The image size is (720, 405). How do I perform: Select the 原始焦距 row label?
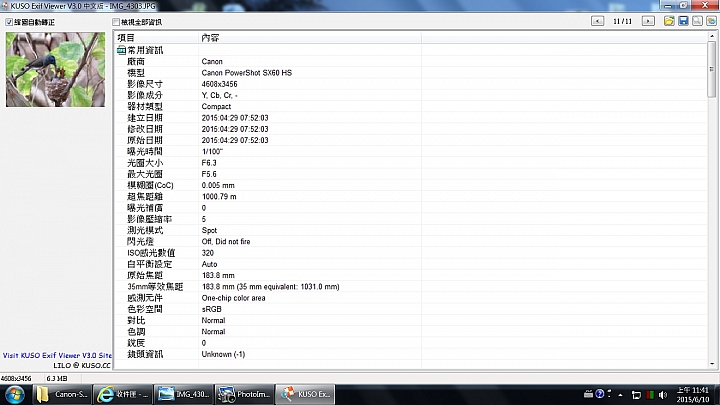pos(145,276)
